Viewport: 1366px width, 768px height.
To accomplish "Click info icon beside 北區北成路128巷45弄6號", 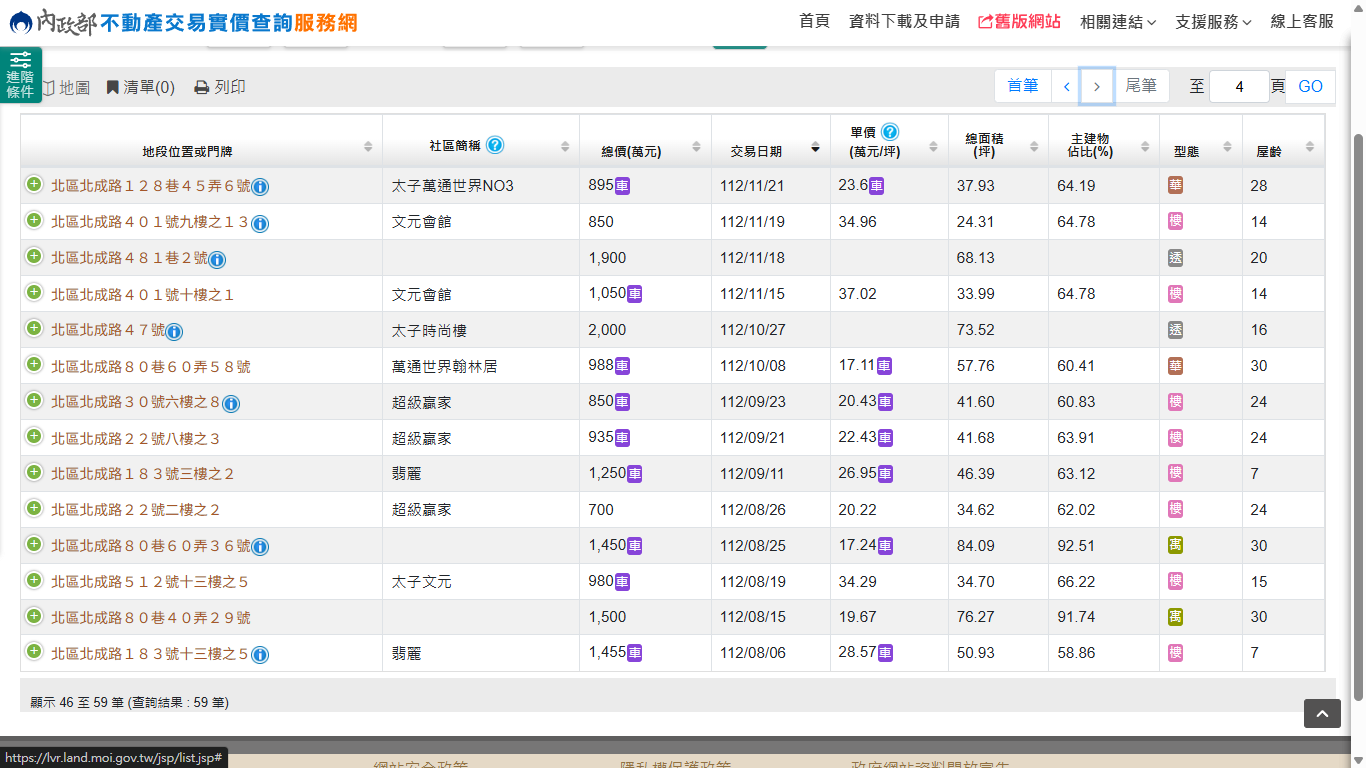I will (x=260, y=187).
